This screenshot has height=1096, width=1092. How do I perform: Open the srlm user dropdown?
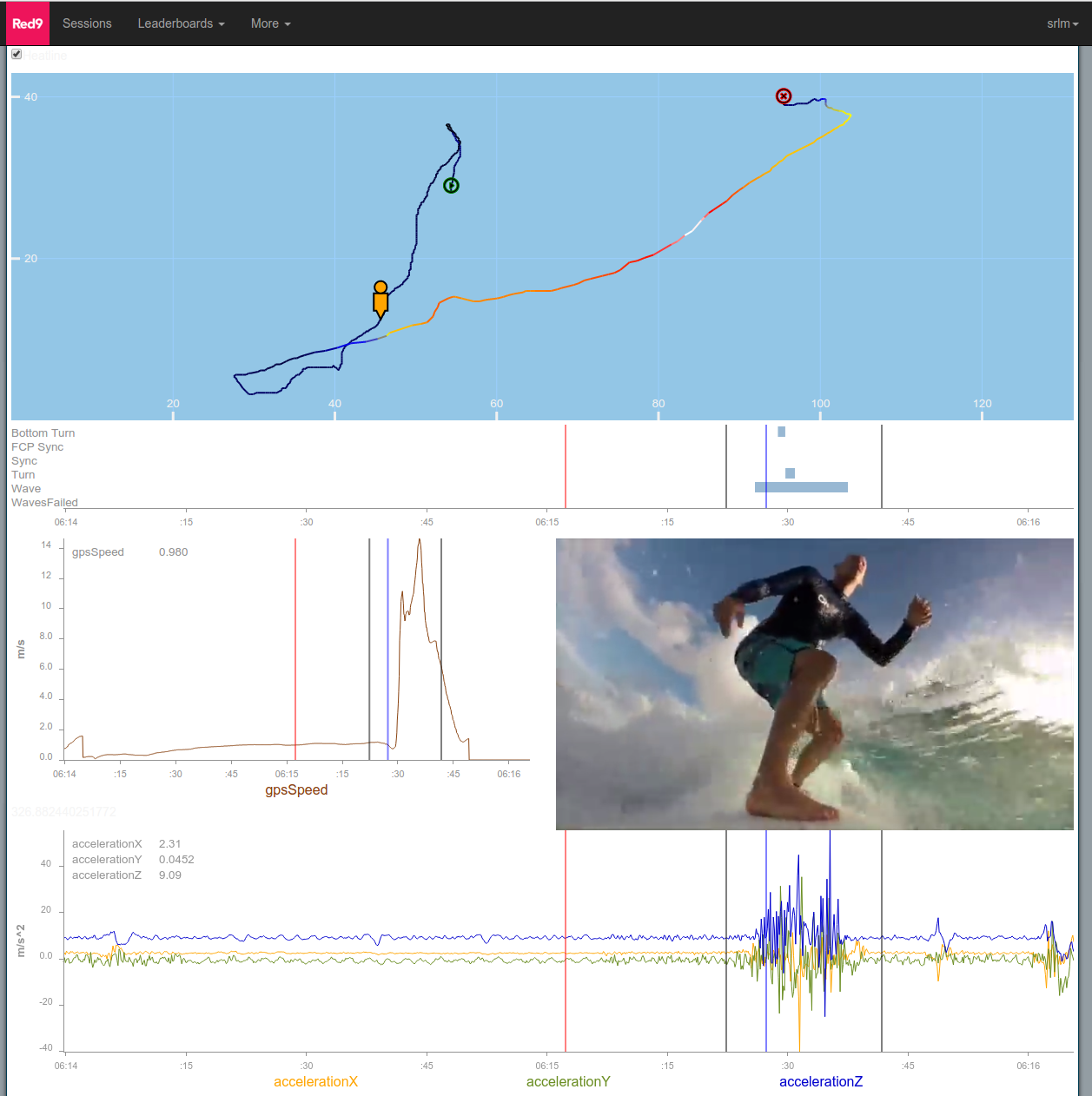(1062, 23)
